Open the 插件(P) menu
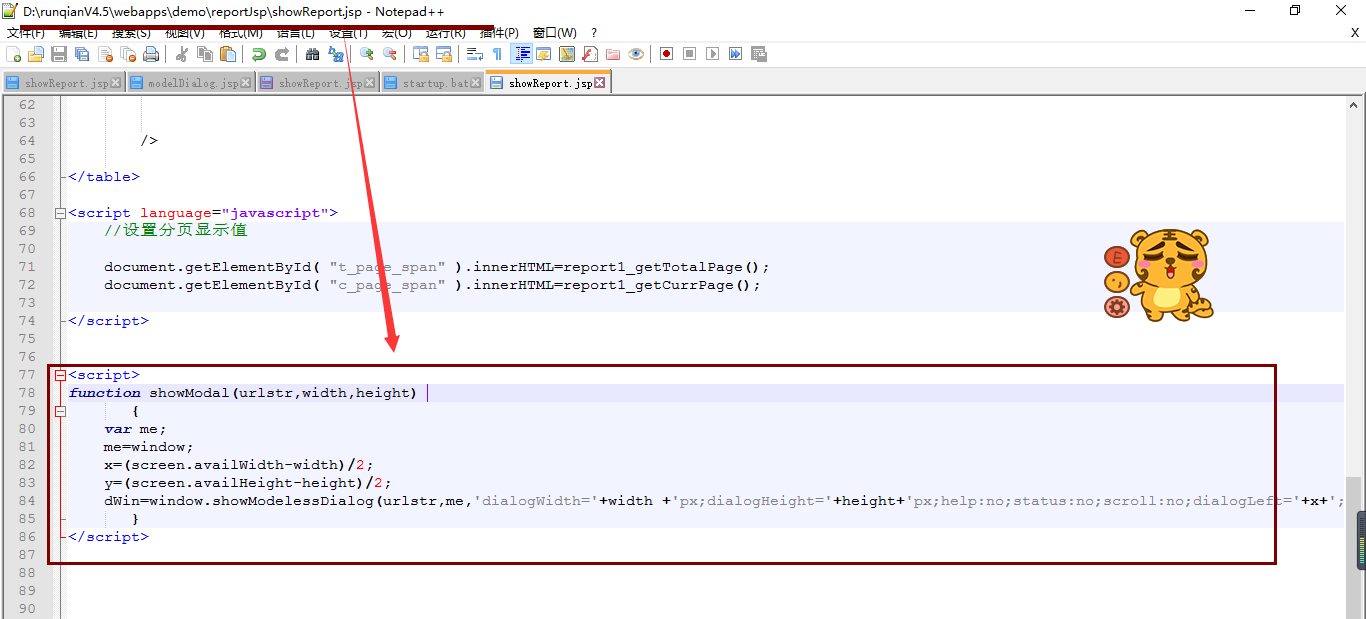The width and height of the screenshot is (1366, 619). (499, 33)
